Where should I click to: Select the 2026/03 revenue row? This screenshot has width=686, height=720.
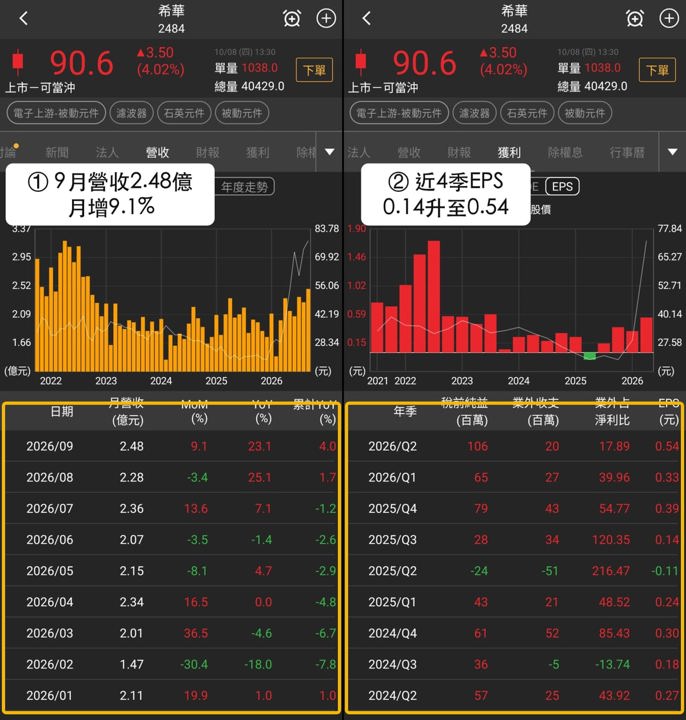(172, 633)
